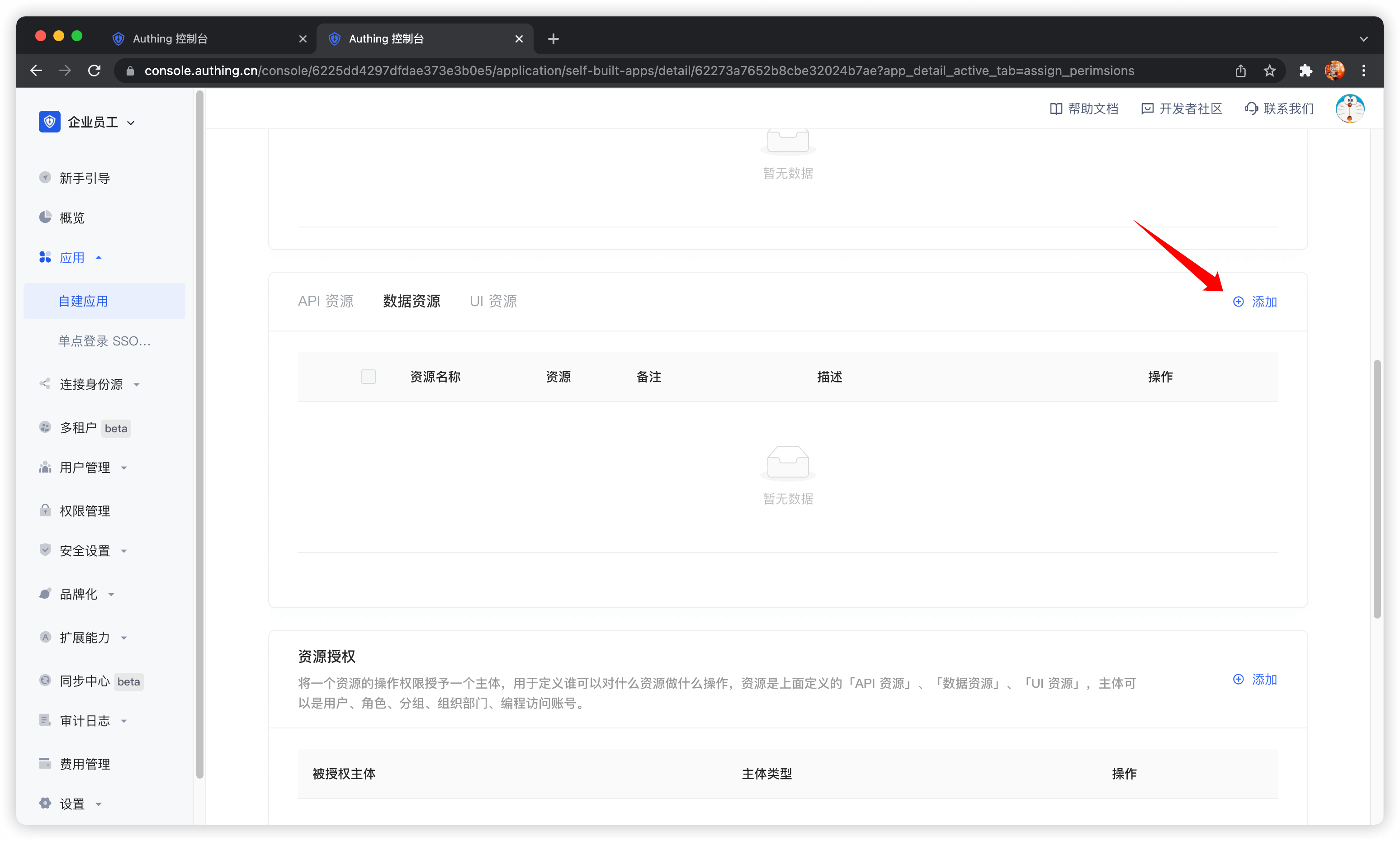Viewport: 1400px width, 841px height.
Task: Open 权限管理 lock icon in sidebar
Action: (45, 510)
